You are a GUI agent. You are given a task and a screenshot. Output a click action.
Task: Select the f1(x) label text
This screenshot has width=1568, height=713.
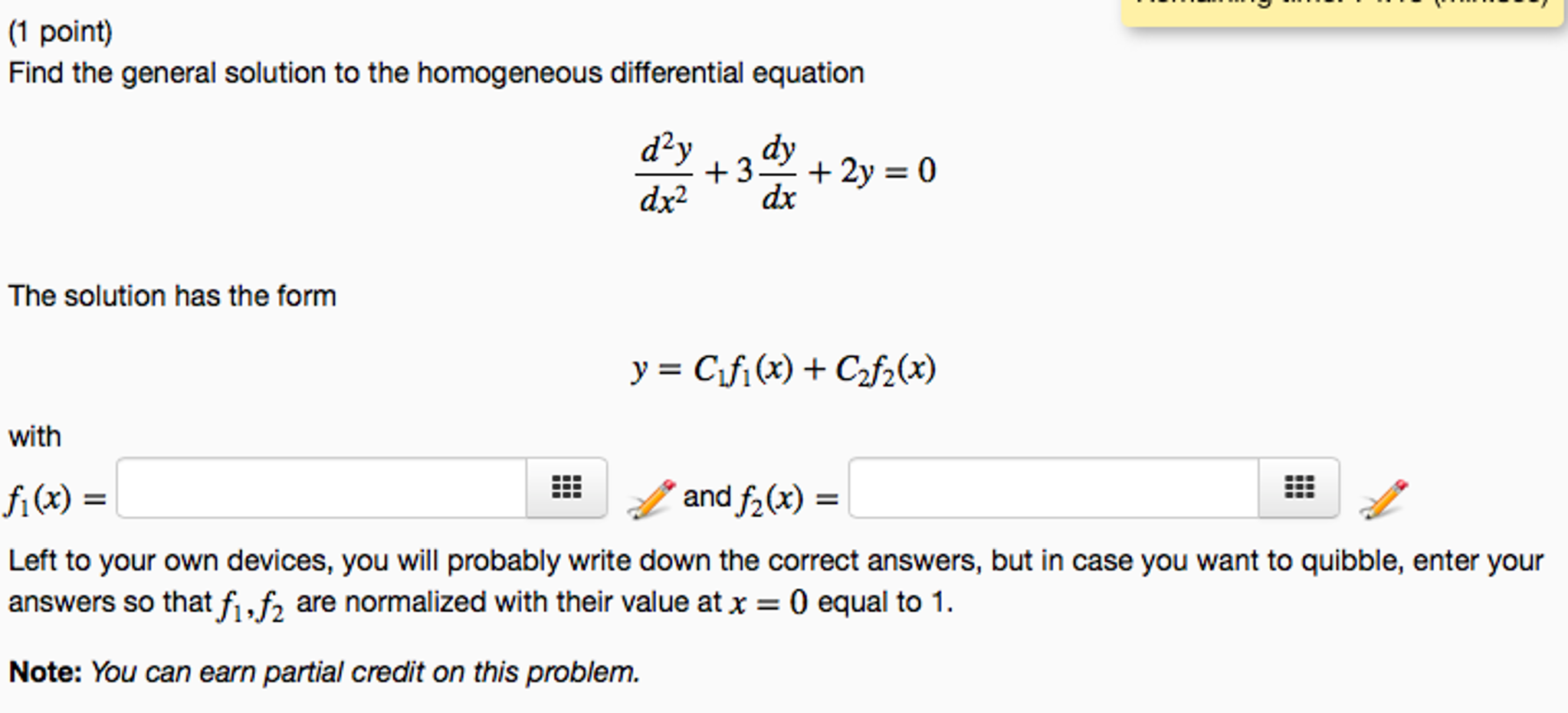point(38,496)
